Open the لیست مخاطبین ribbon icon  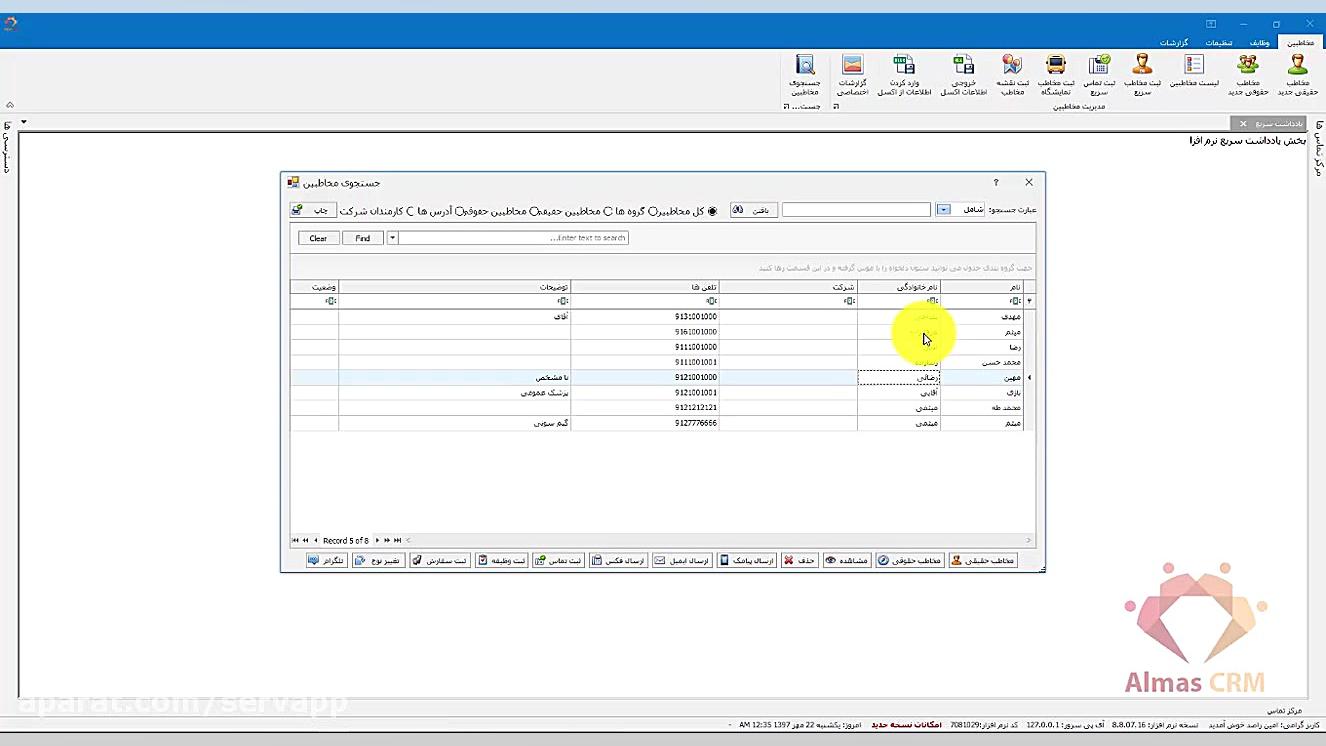coord(1194,71)
